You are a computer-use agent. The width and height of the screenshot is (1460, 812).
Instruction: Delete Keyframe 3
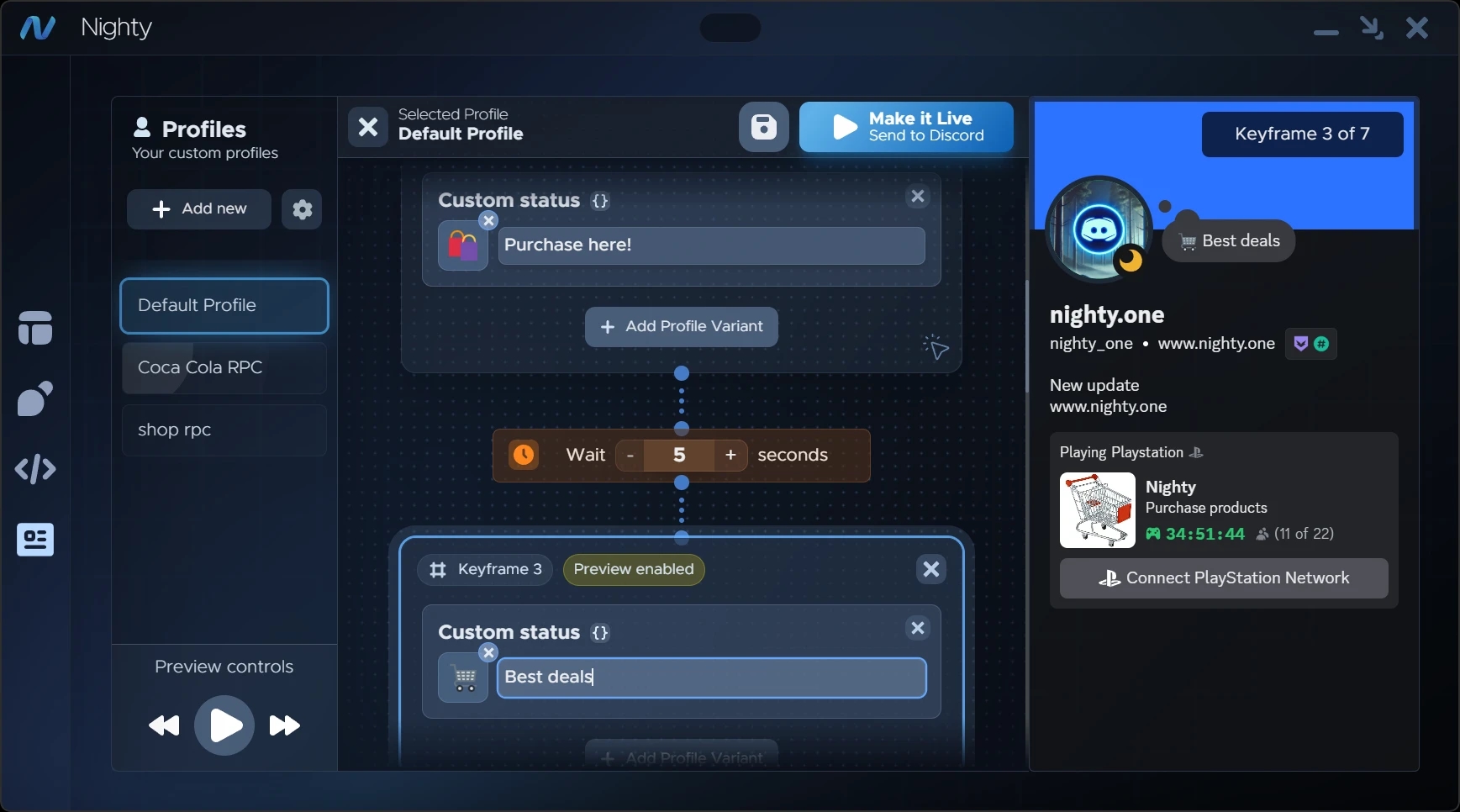(931, 569)
